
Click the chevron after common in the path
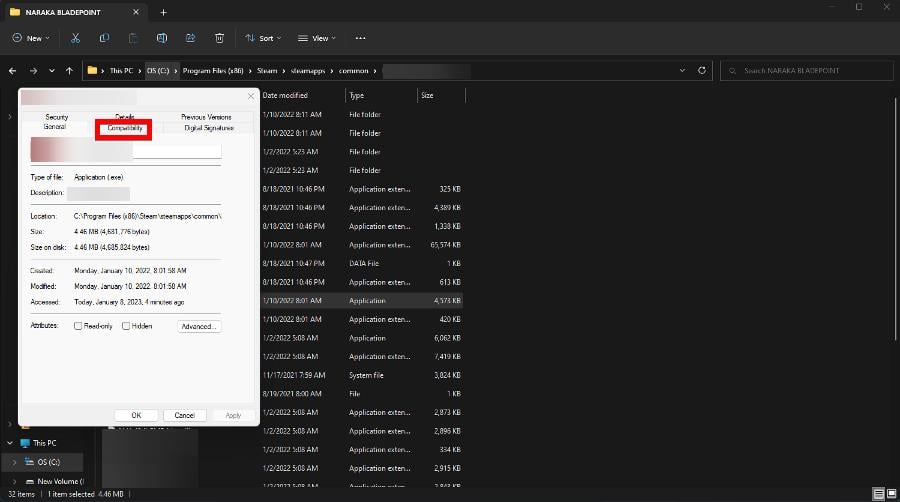coord(375,71)
